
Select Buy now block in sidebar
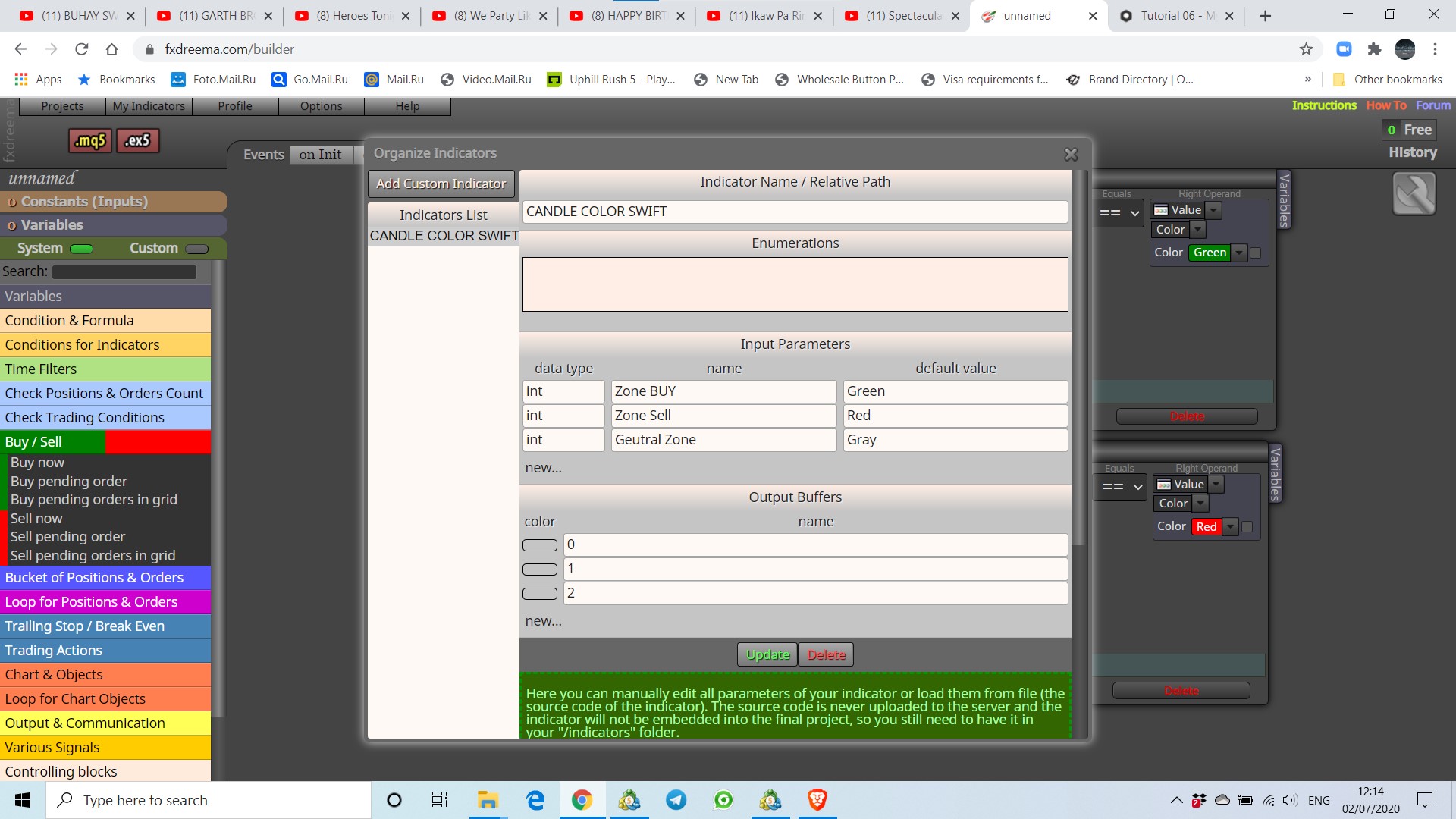coord(37,463)
